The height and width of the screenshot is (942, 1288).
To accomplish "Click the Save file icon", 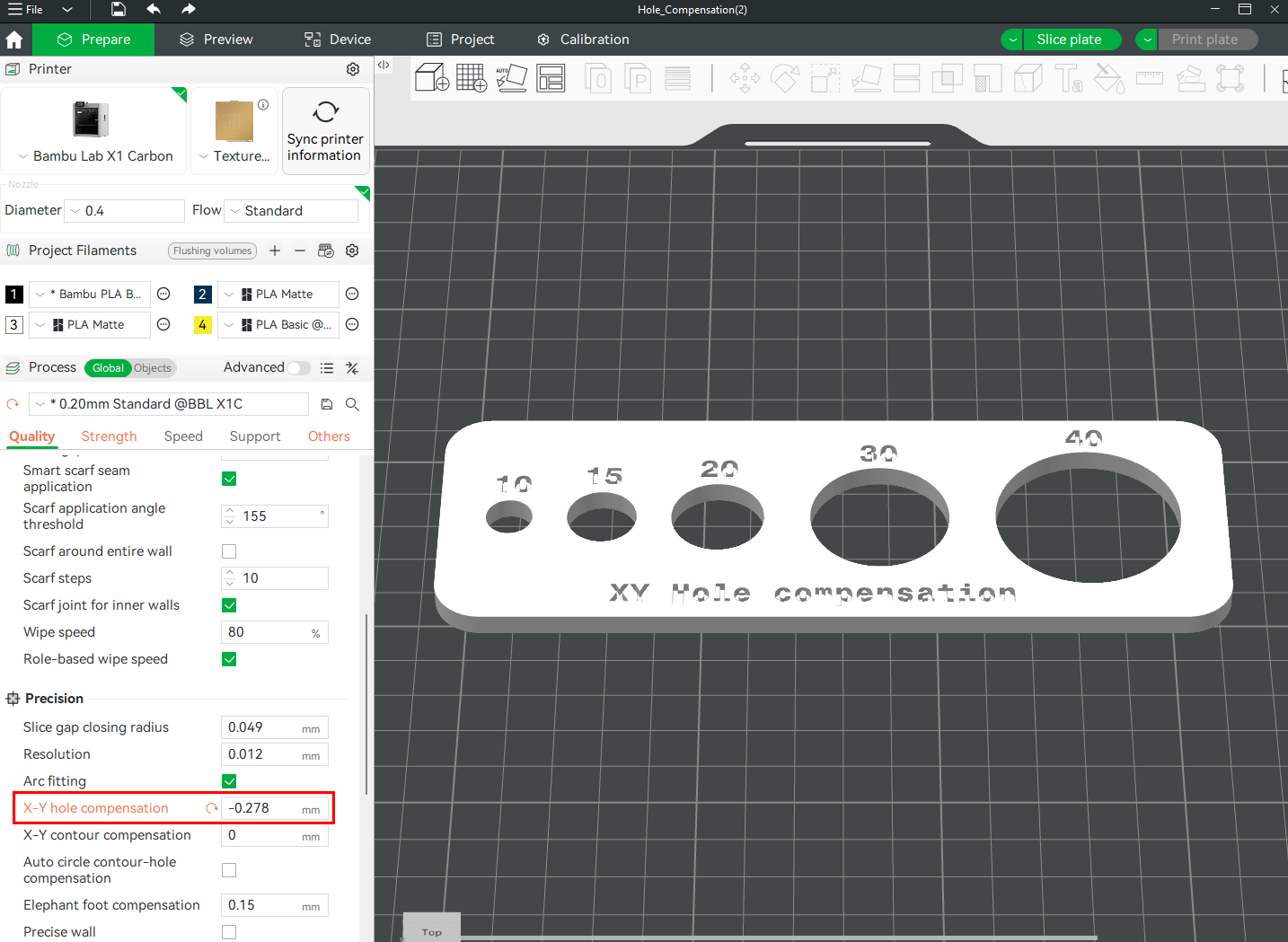I will pos(119,9).
